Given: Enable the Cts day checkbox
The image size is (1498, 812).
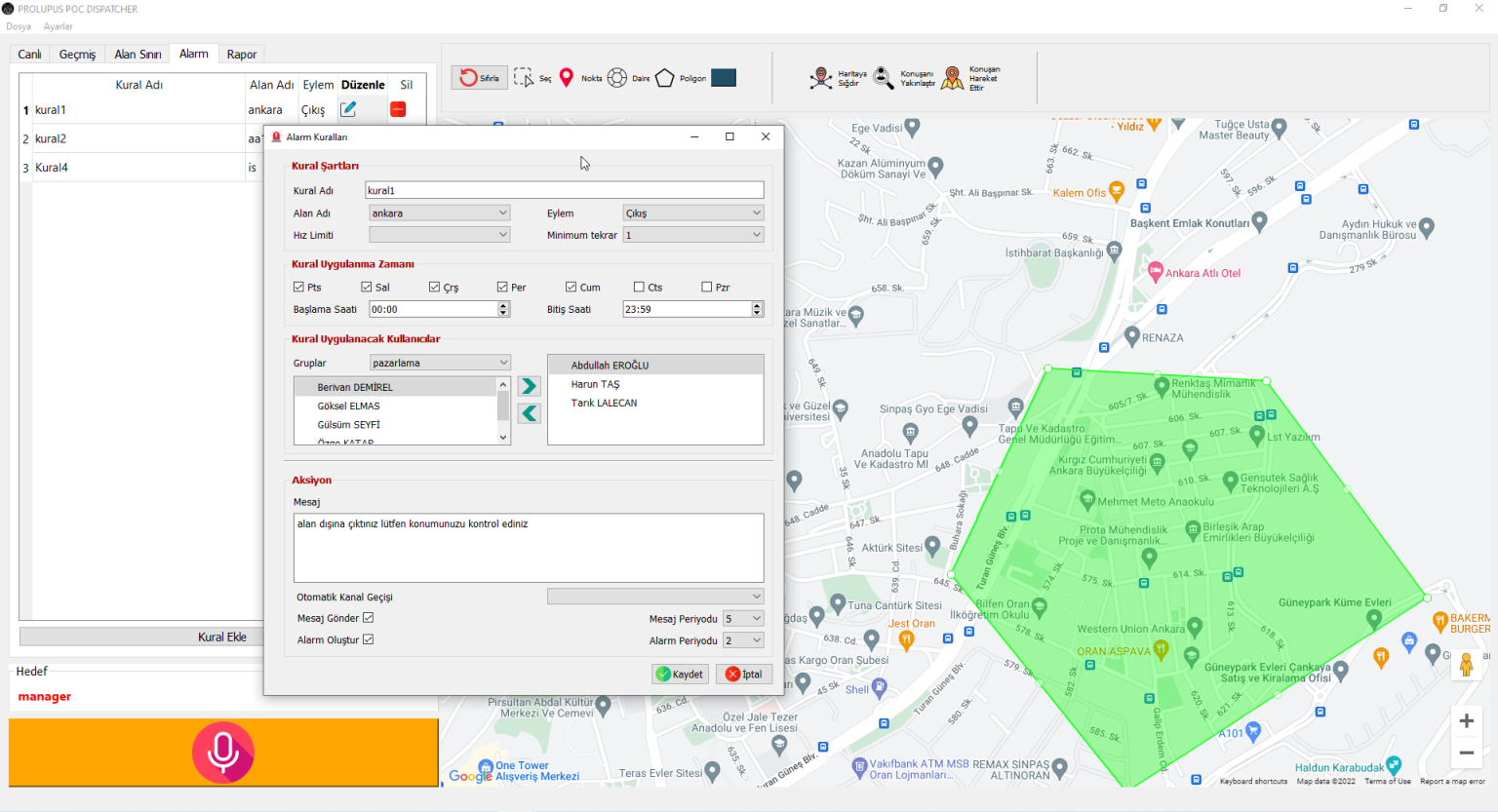Looking at the screenshot, I should click(639, 287).
